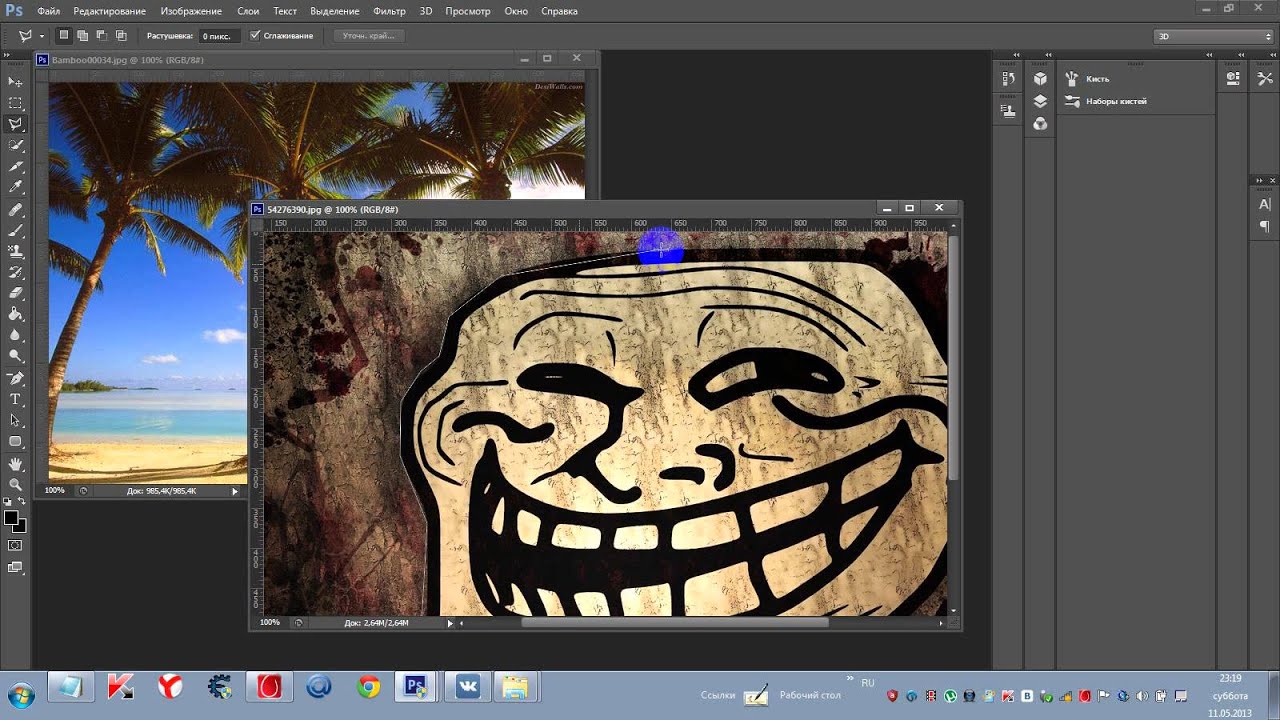Open the Слои menu
Image resolution: width=1280 pixels, height=720 pixels.
coord(248,11)
